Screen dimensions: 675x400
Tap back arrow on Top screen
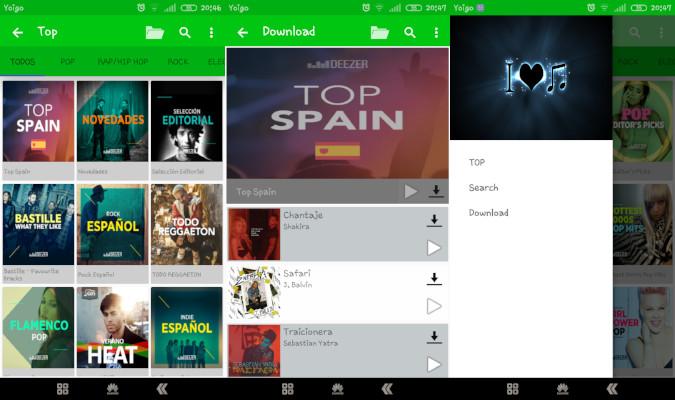tap(17, 33)
